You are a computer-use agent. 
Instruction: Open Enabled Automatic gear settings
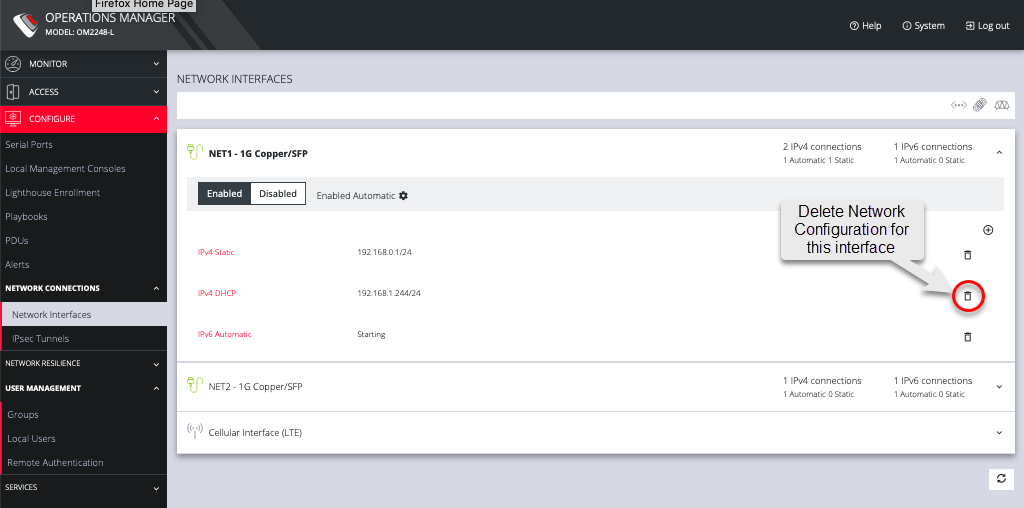pyautogui.click(x=404, y=195)
